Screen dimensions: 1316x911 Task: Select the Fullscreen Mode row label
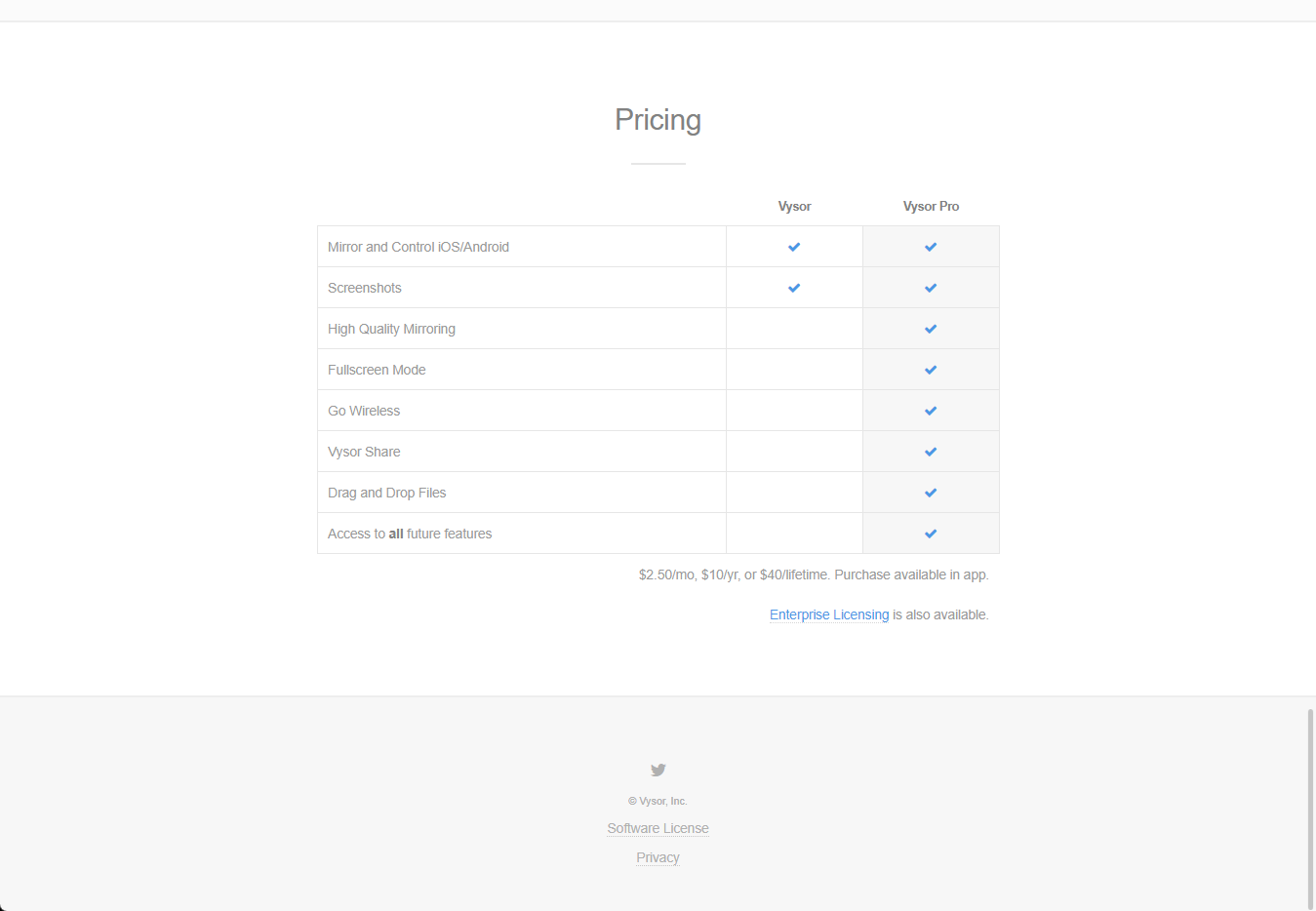377,370
